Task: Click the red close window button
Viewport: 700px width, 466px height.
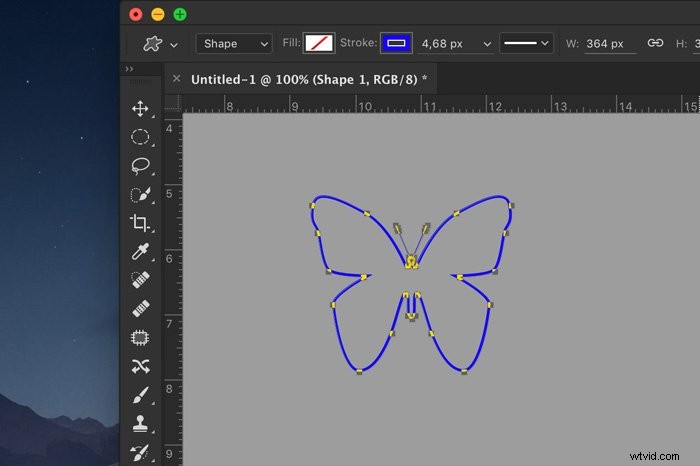Action: pyautogui.click(x=136, y=14)
